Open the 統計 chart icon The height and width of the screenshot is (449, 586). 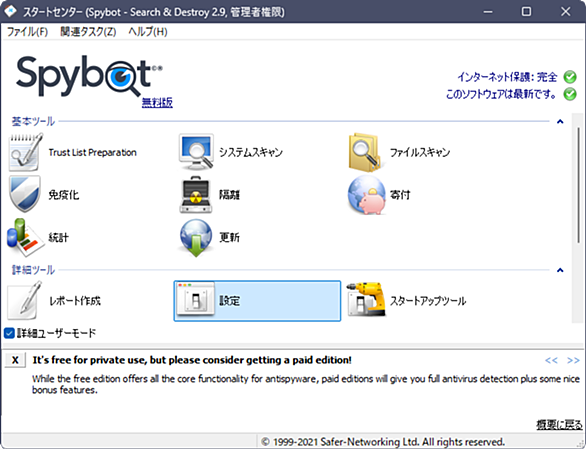pos(25,237)
